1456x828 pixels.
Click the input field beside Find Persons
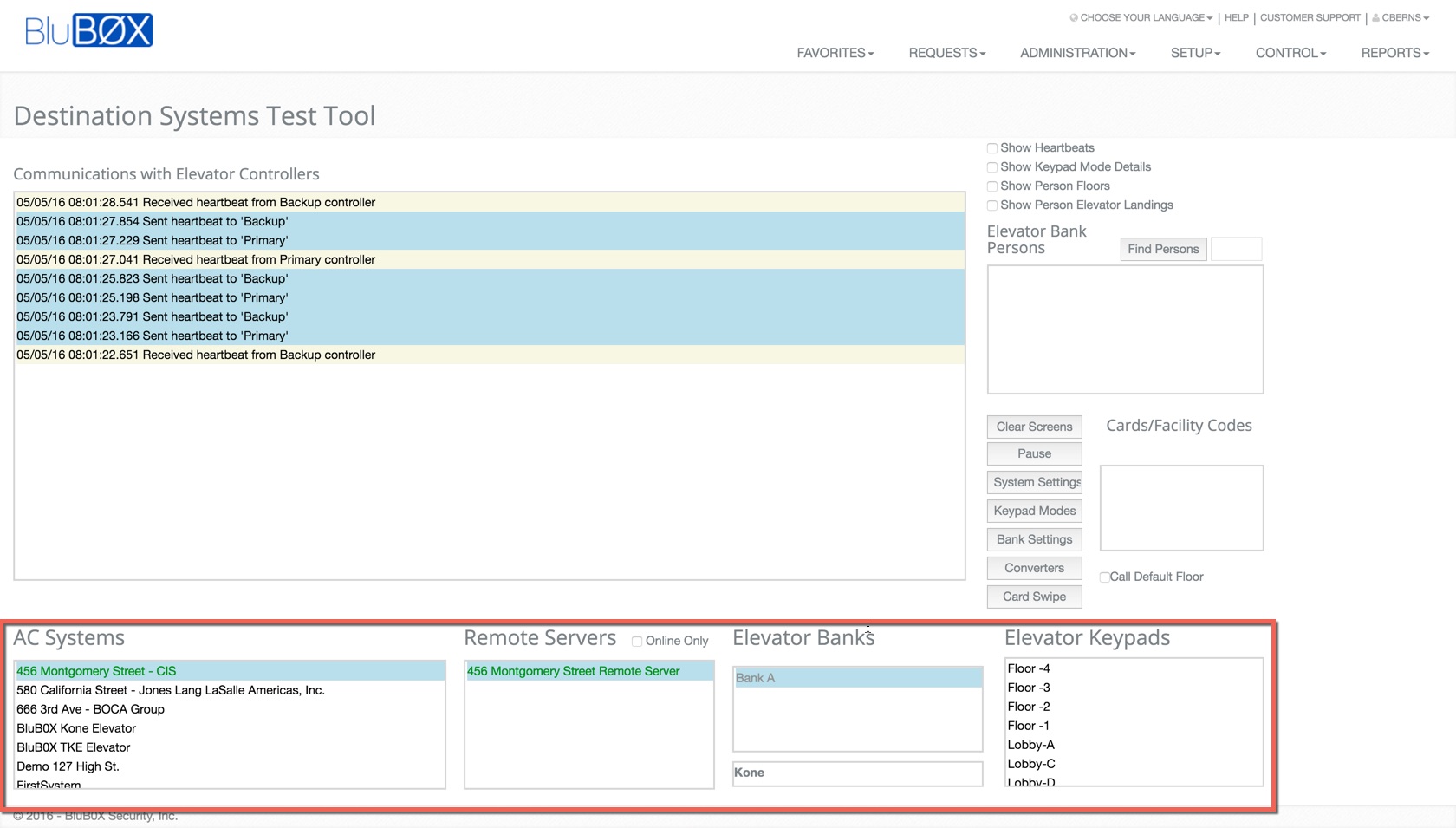(1236, 249)
